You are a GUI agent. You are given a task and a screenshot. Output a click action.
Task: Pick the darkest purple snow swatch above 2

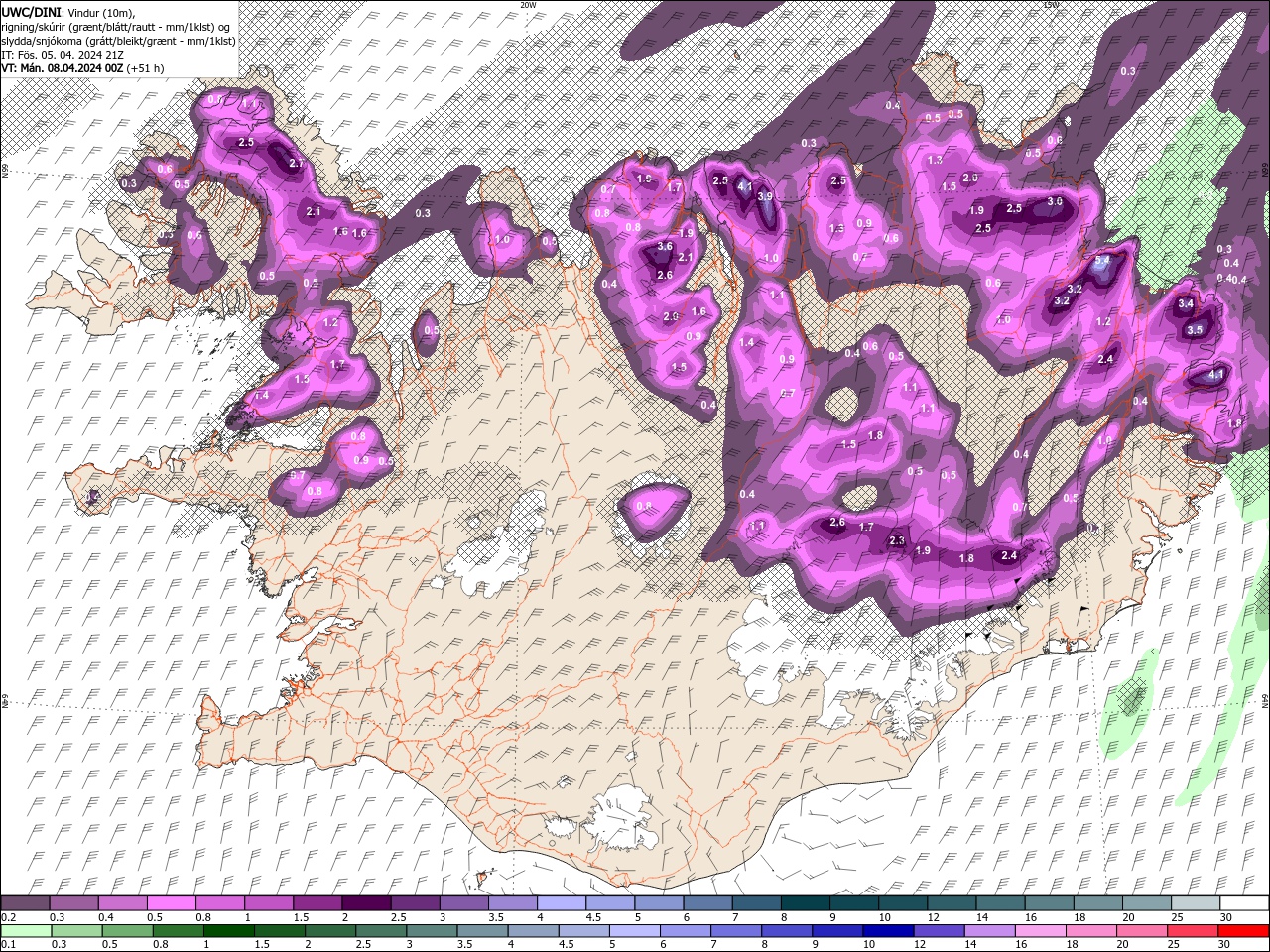click(x=365, y=903)
